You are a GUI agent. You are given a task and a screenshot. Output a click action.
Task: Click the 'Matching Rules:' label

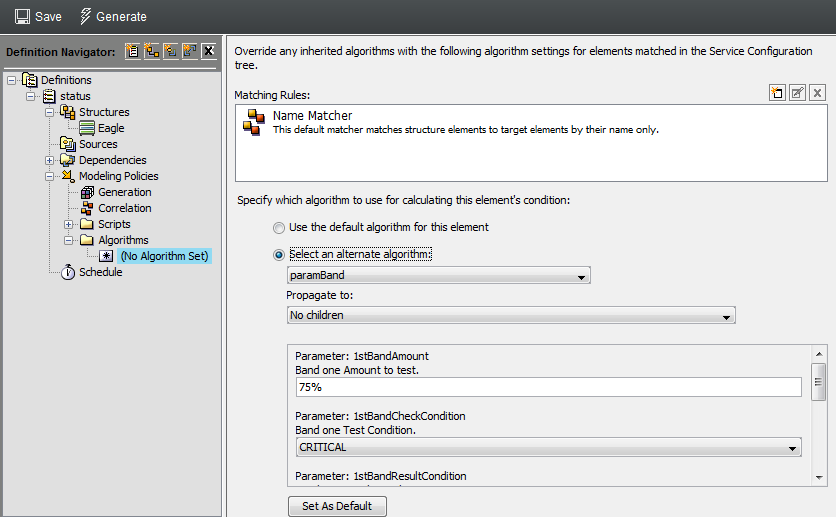(x=272, y=96)
